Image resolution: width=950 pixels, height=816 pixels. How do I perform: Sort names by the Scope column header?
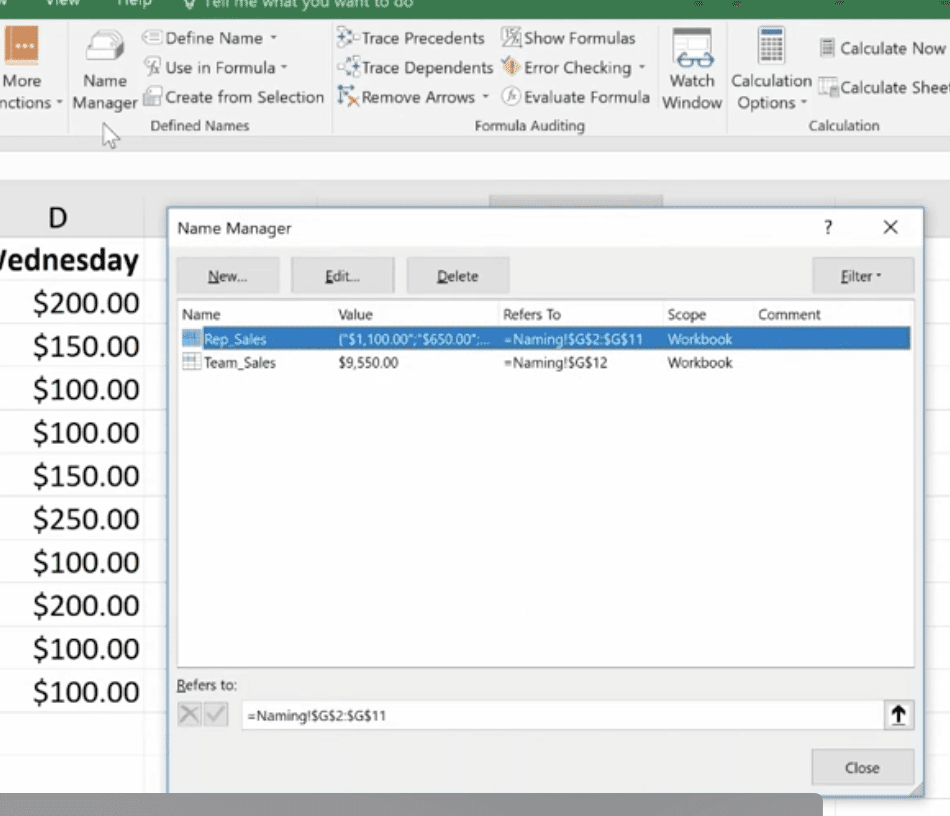[687, 314]
